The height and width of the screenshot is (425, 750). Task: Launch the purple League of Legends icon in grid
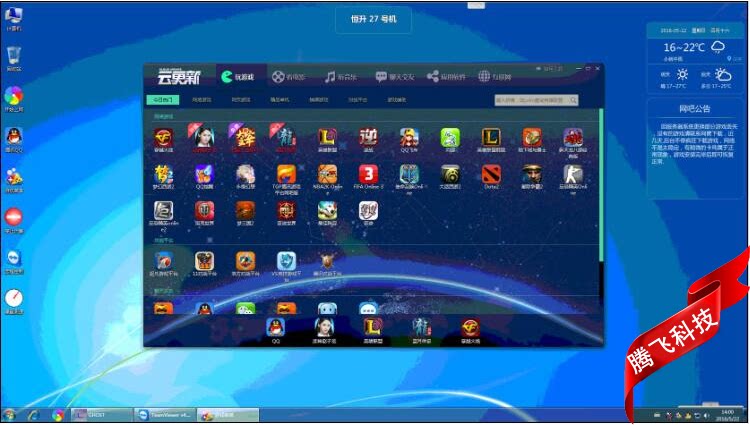point(328,140)
